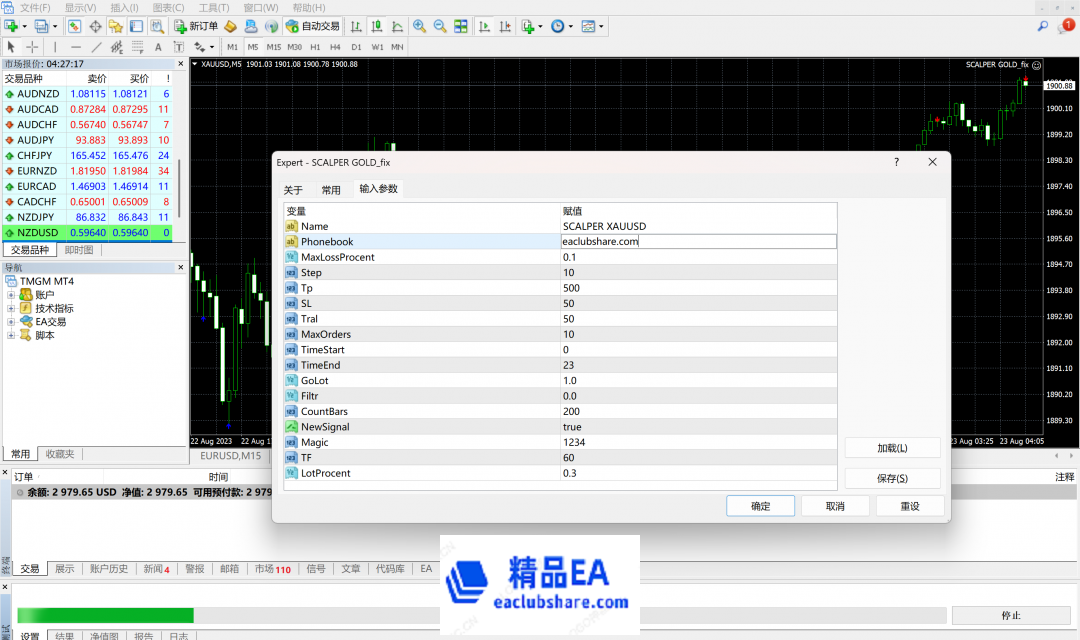This screenshot has width=1080, height=640.
Task: Click the zoom out magnifier icon
Action: pos(440,26)
